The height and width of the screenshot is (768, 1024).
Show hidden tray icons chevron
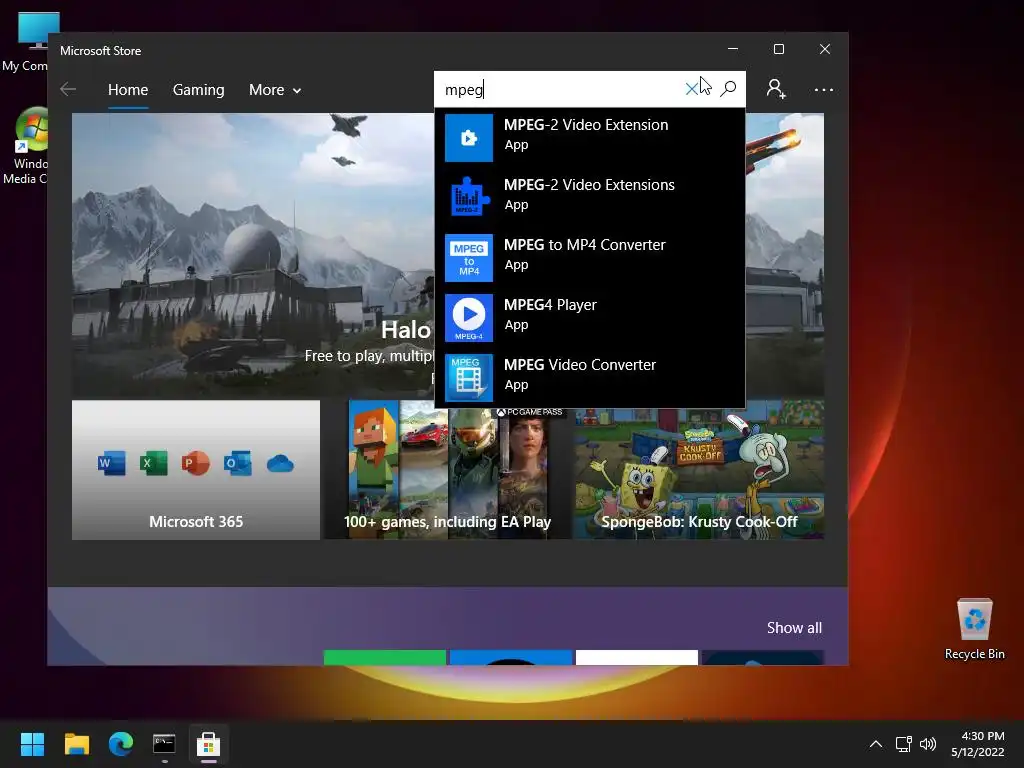[876, 744]
